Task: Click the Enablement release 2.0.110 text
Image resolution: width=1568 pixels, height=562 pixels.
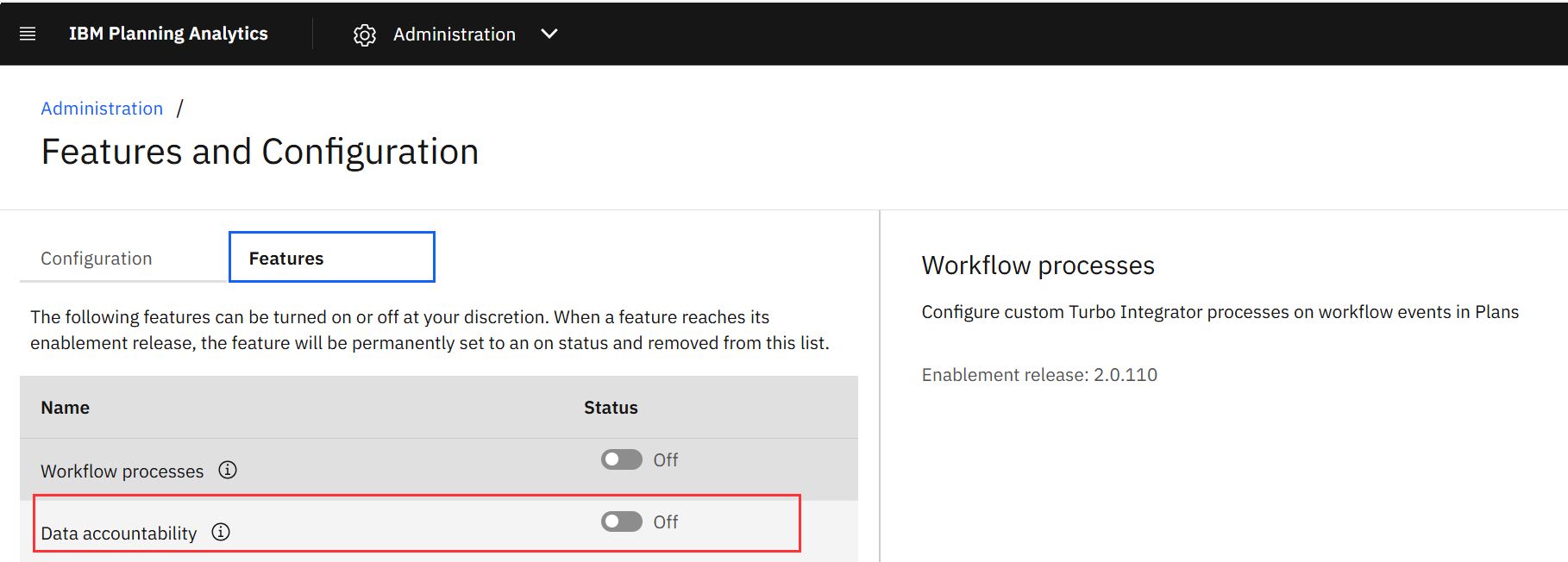Action: (x=1039, y=375)
